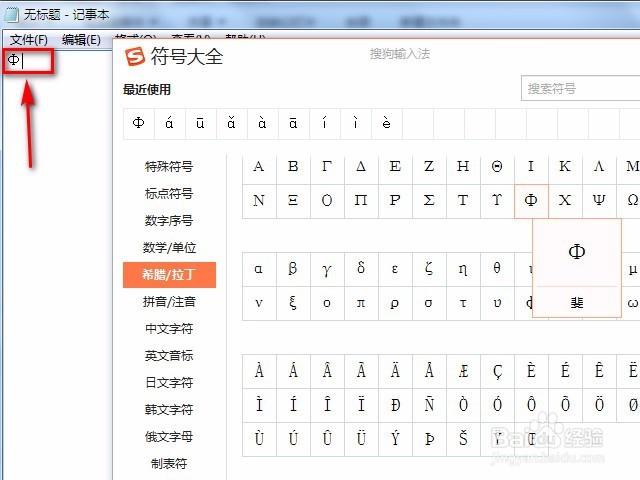Select the 英文音标 category
640x480 pixels.
click(169, 356)
